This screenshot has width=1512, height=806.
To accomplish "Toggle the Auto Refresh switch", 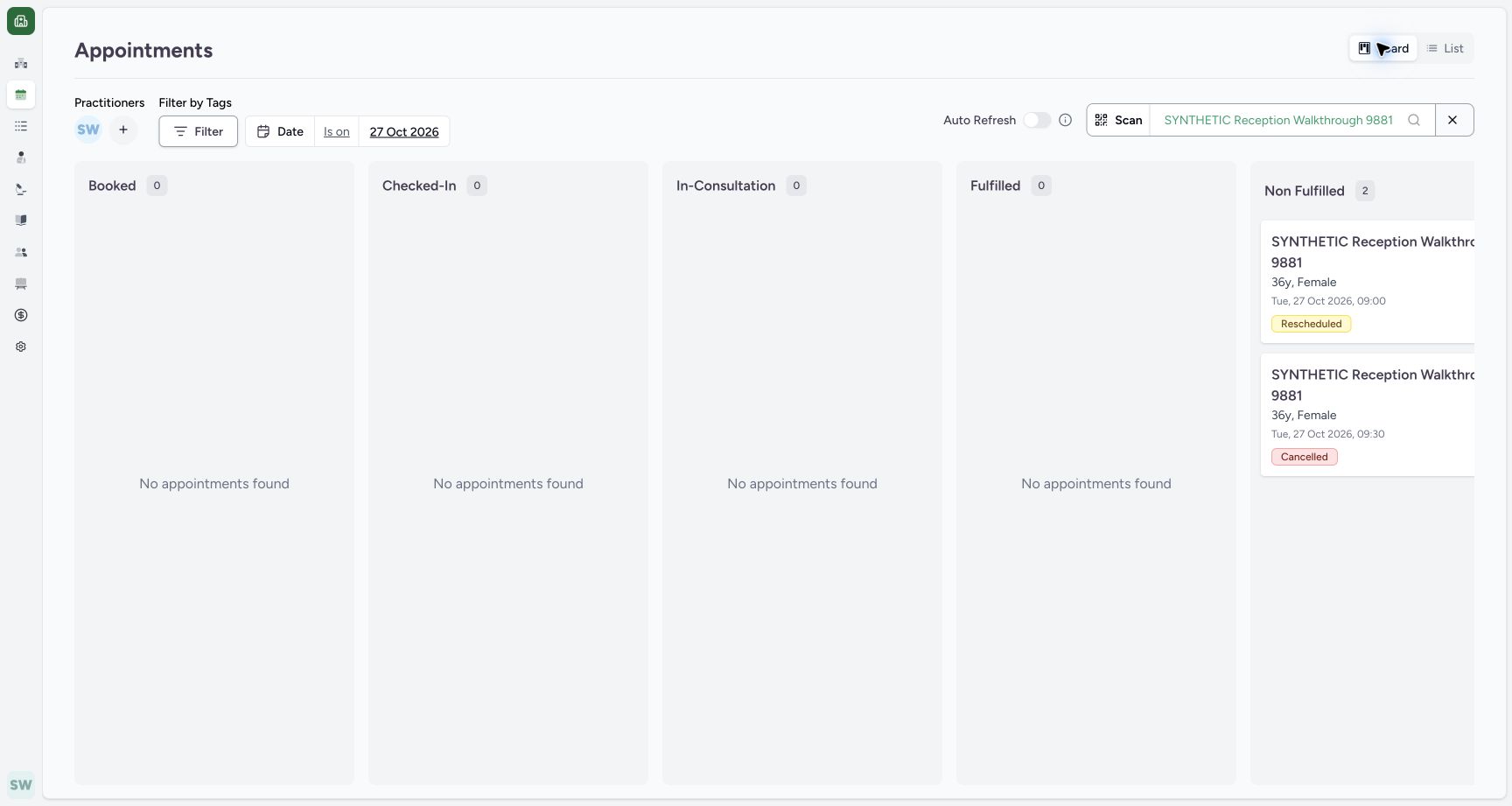I will tap(1037, 120).
